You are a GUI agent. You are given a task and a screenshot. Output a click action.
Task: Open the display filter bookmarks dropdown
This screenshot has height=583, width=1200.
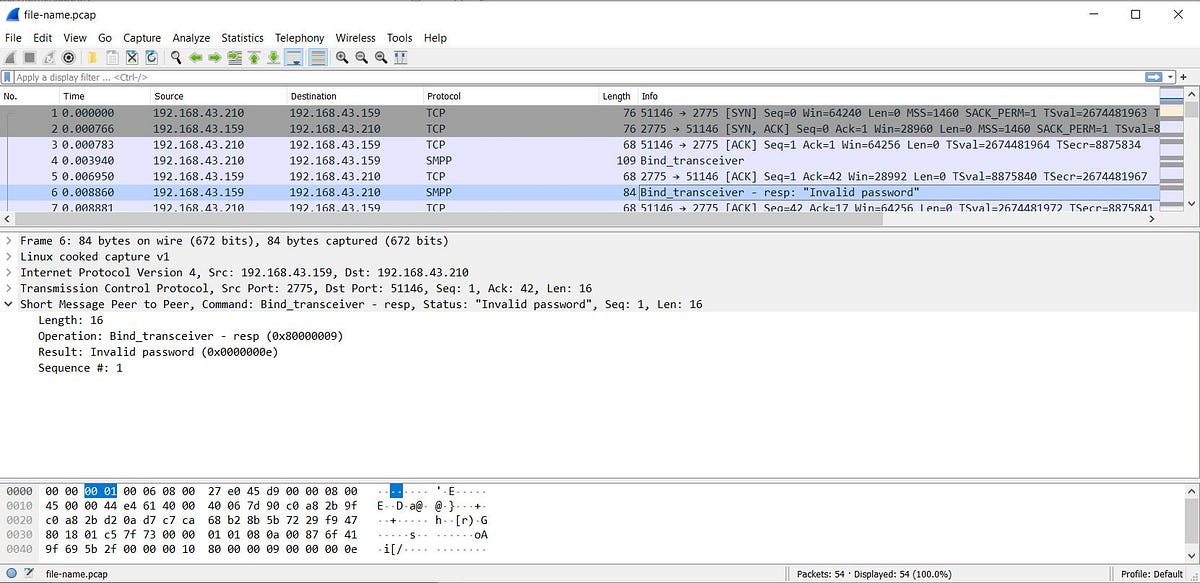point(9,77)
